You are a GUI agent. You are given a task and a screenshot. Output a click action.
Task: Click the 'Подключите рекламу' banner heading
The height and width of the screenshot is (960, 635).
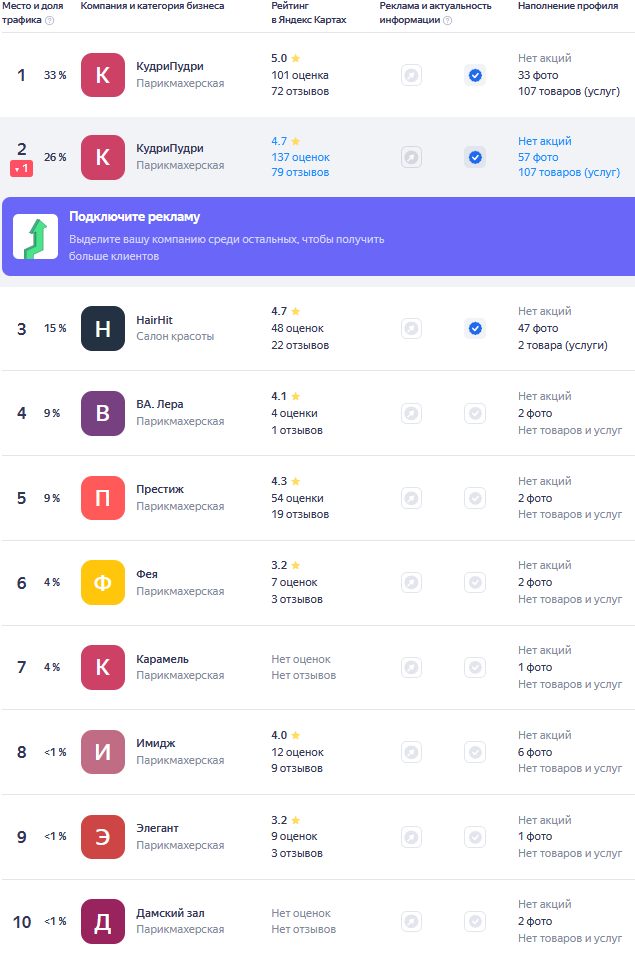[x=134, y=217]
